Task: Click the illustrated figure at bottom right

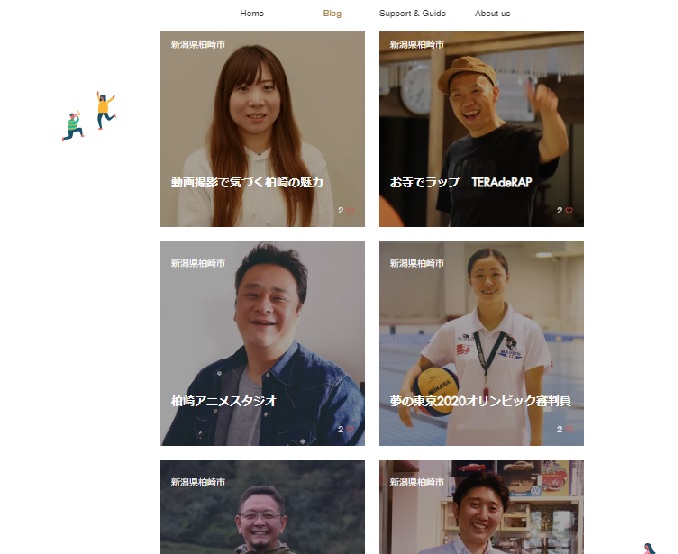Action: point(649,548)
